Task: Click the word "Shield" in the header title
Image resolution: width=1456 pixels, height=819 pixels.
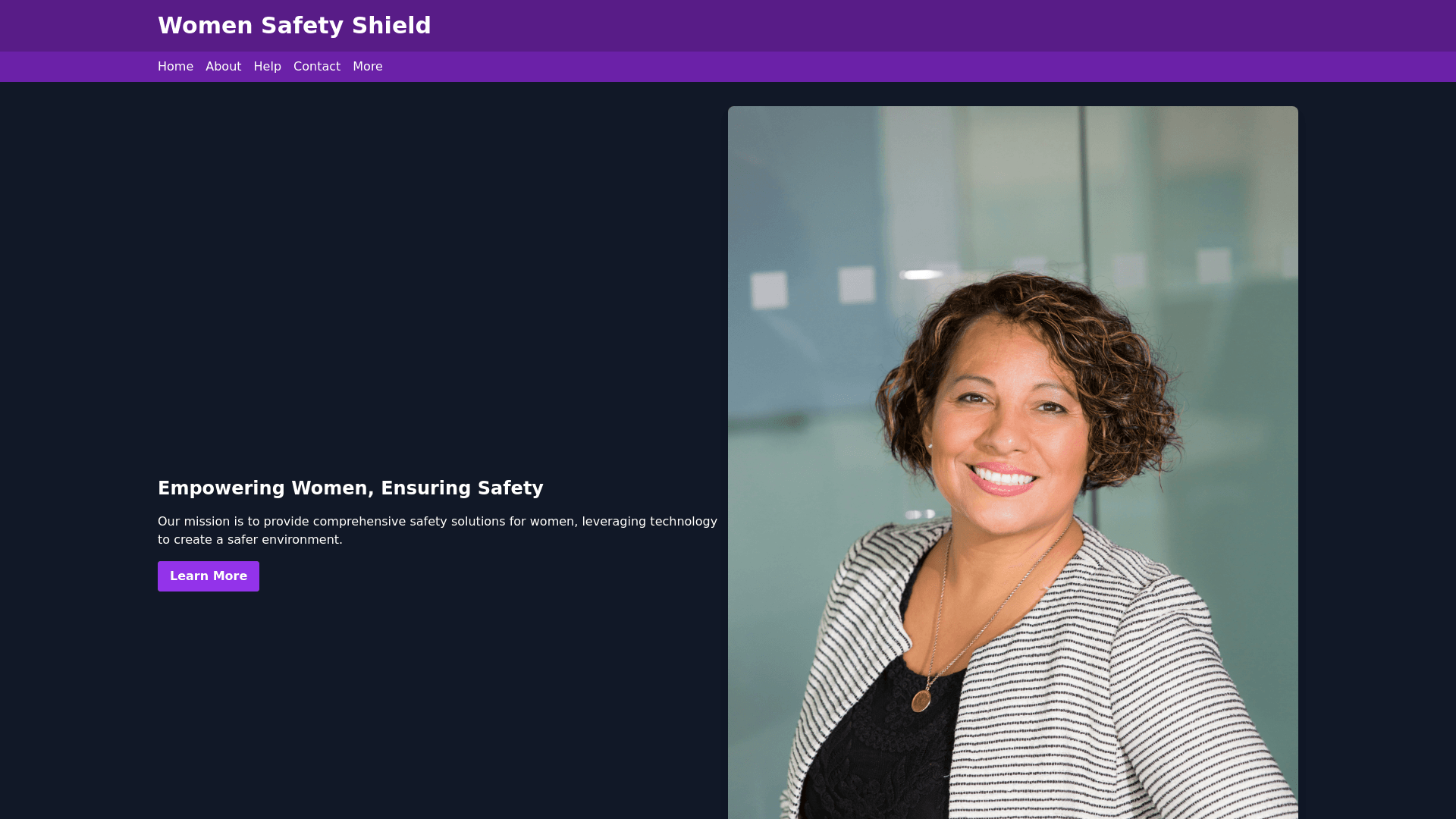Action: point(391,26)
